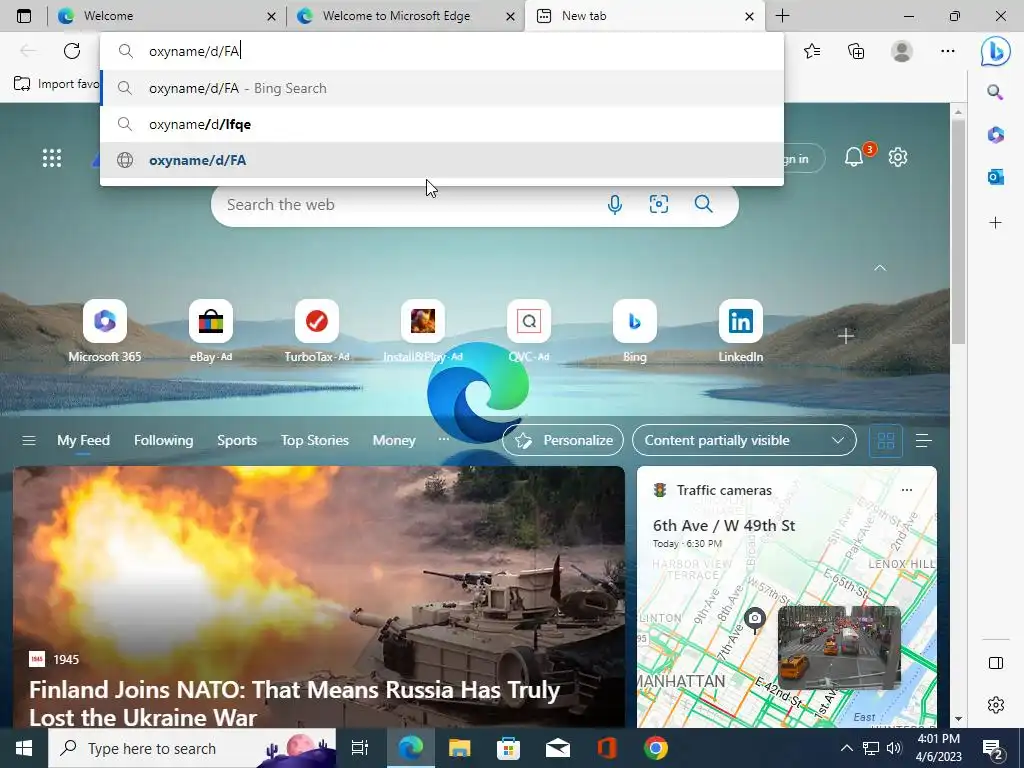Add a new quick link site
The width and height of the screenshot is (1024, 768).
coord(846,336)
